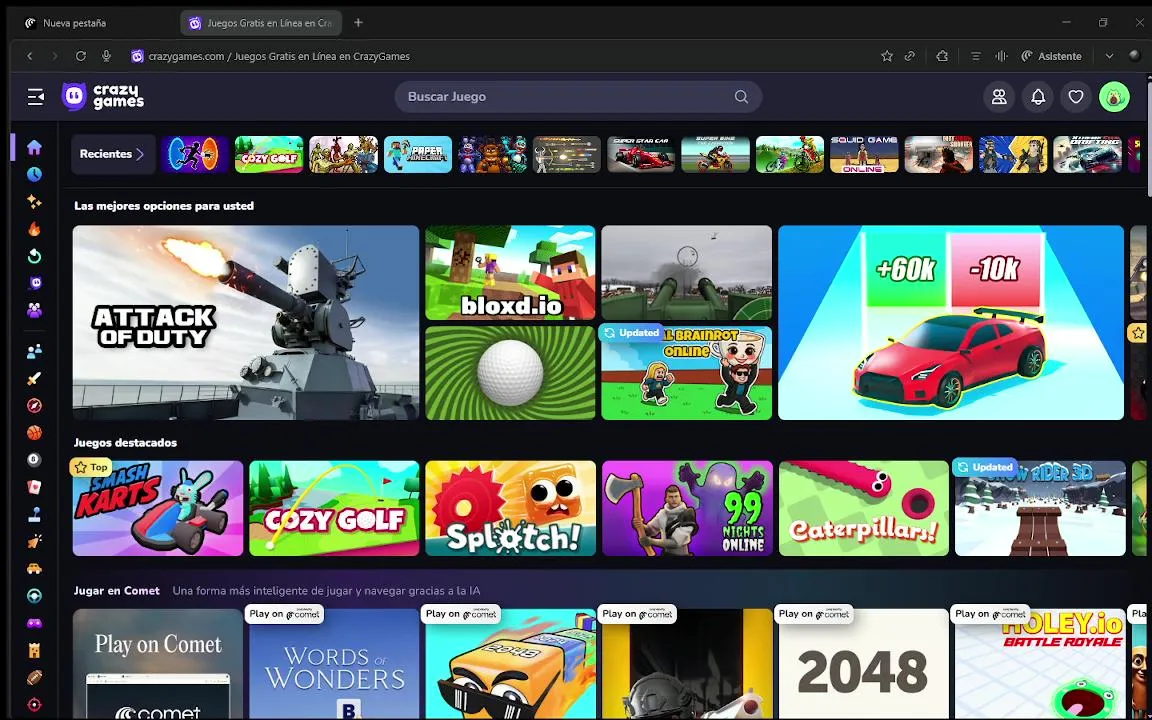Viewport: 1152px width, 720px height.
Task: Open card games icon in sidebar
Action: pos(34,487)
